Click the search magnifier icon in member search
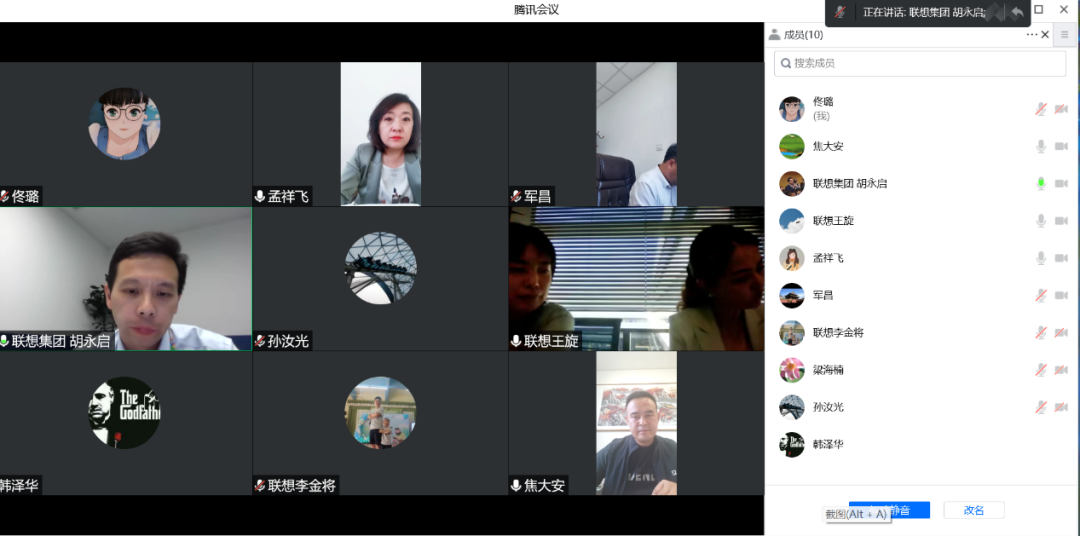This screenshot has width=1080, height=536. [786, 63]
